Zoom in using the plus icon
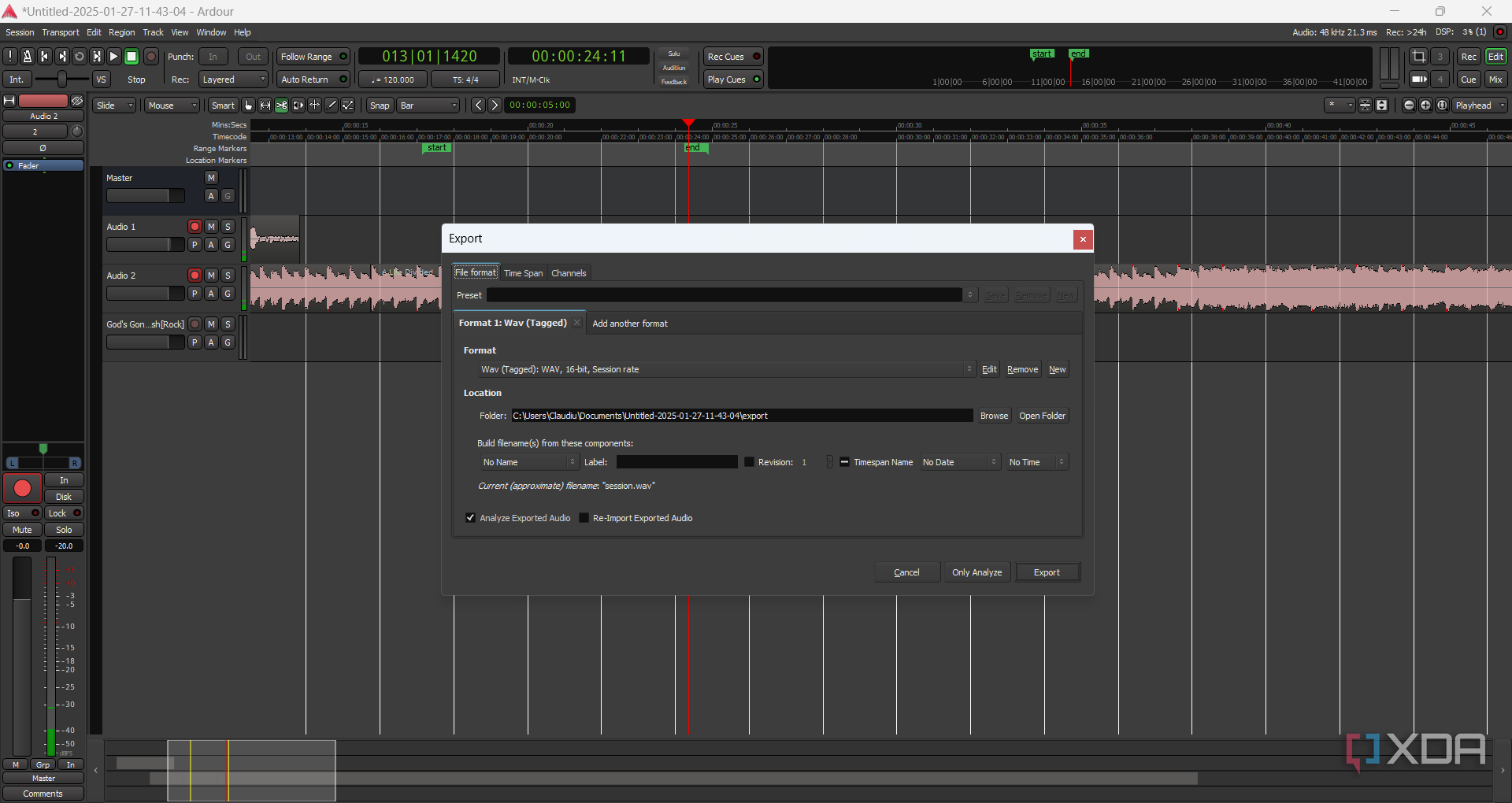 [x=1425, y=105]
